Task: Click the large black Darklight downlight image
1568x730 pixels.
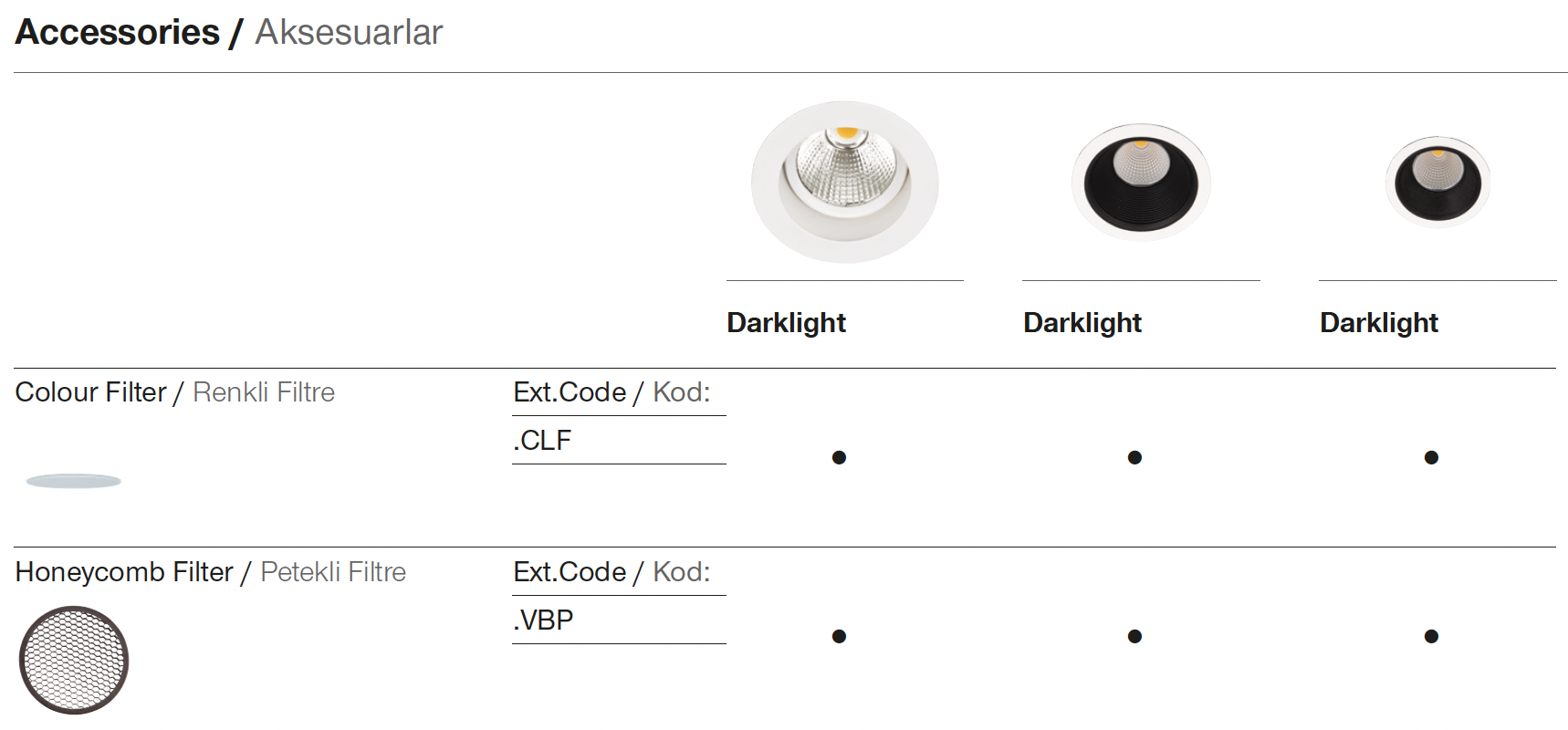Action: [1141, 182]
